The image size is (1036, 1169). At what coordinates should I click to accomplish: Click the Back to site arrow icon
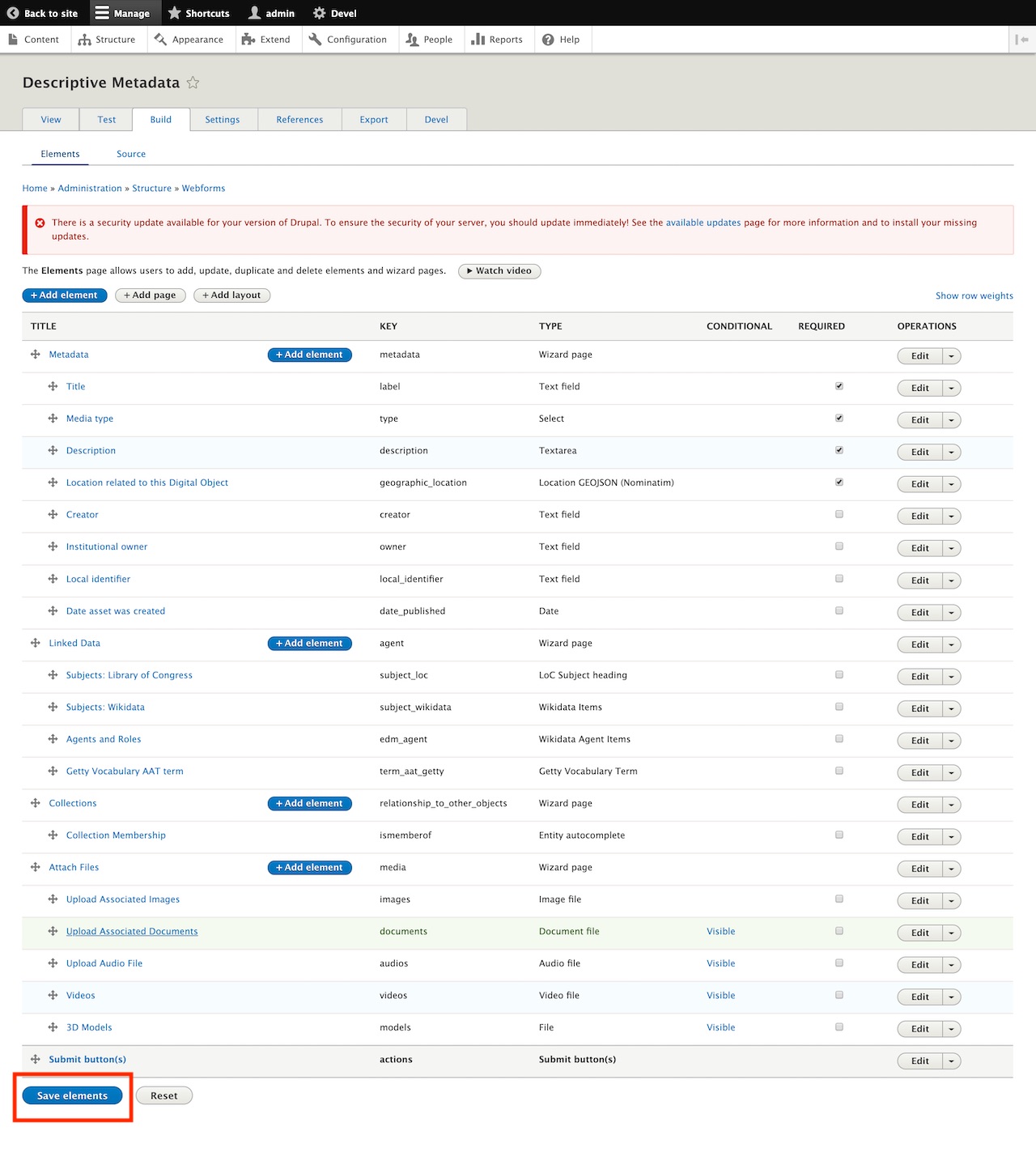pos(13,13)
